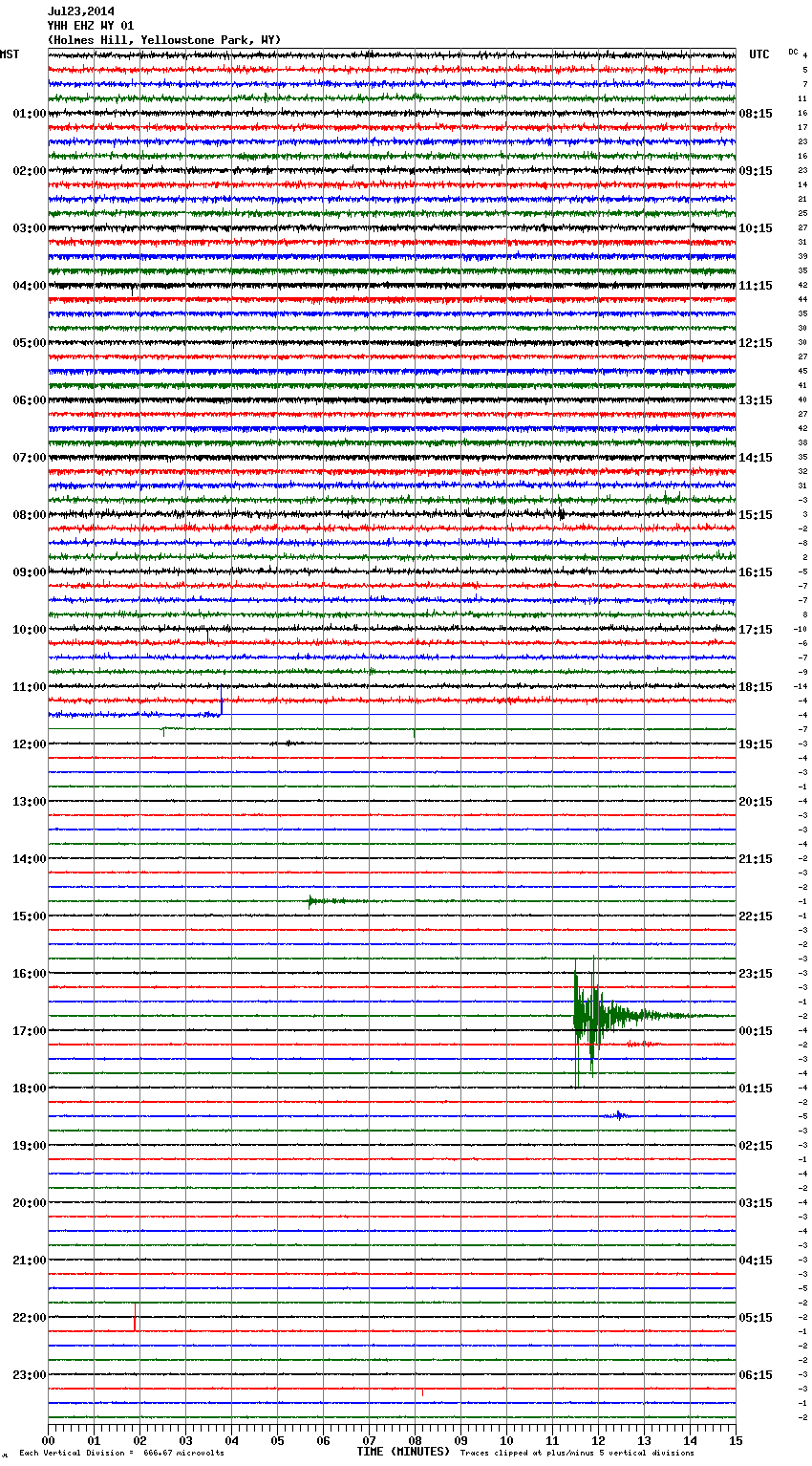Select the 10:00 MST row label
Viewport: 812px width, 1466px height.
click(29, 630)
